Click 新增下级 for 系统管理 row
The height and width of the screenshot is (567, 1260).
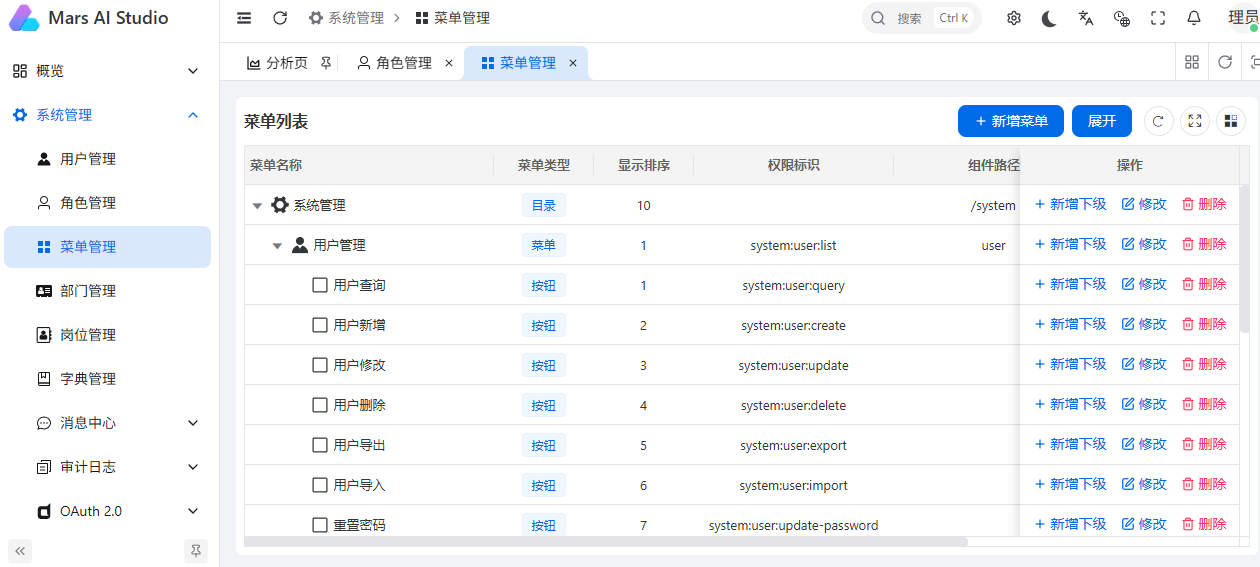pos(1070,204)
